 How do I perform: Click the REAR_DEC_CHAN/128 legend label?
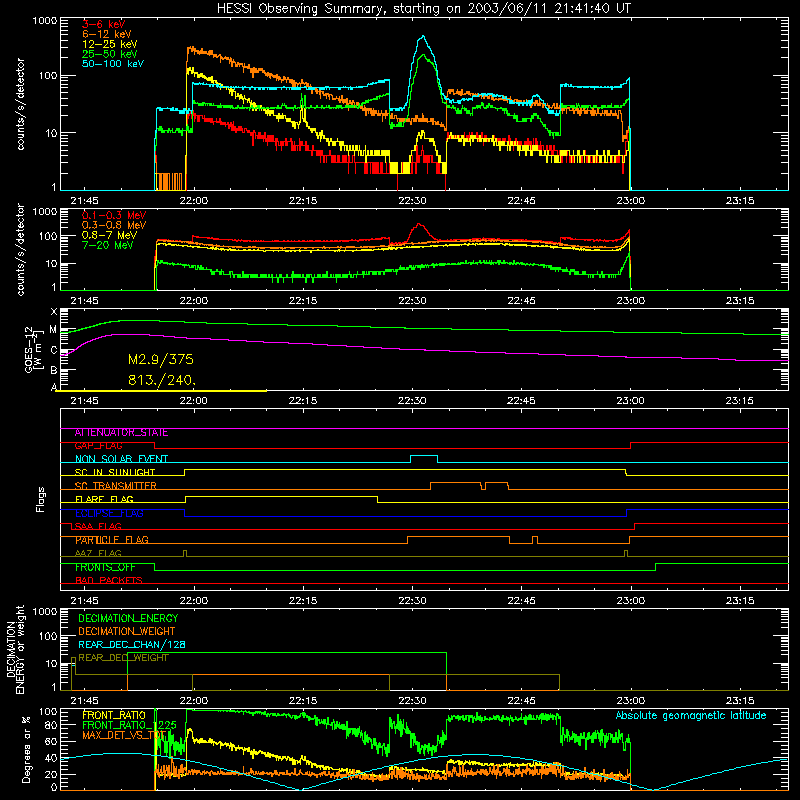(132, 645)
